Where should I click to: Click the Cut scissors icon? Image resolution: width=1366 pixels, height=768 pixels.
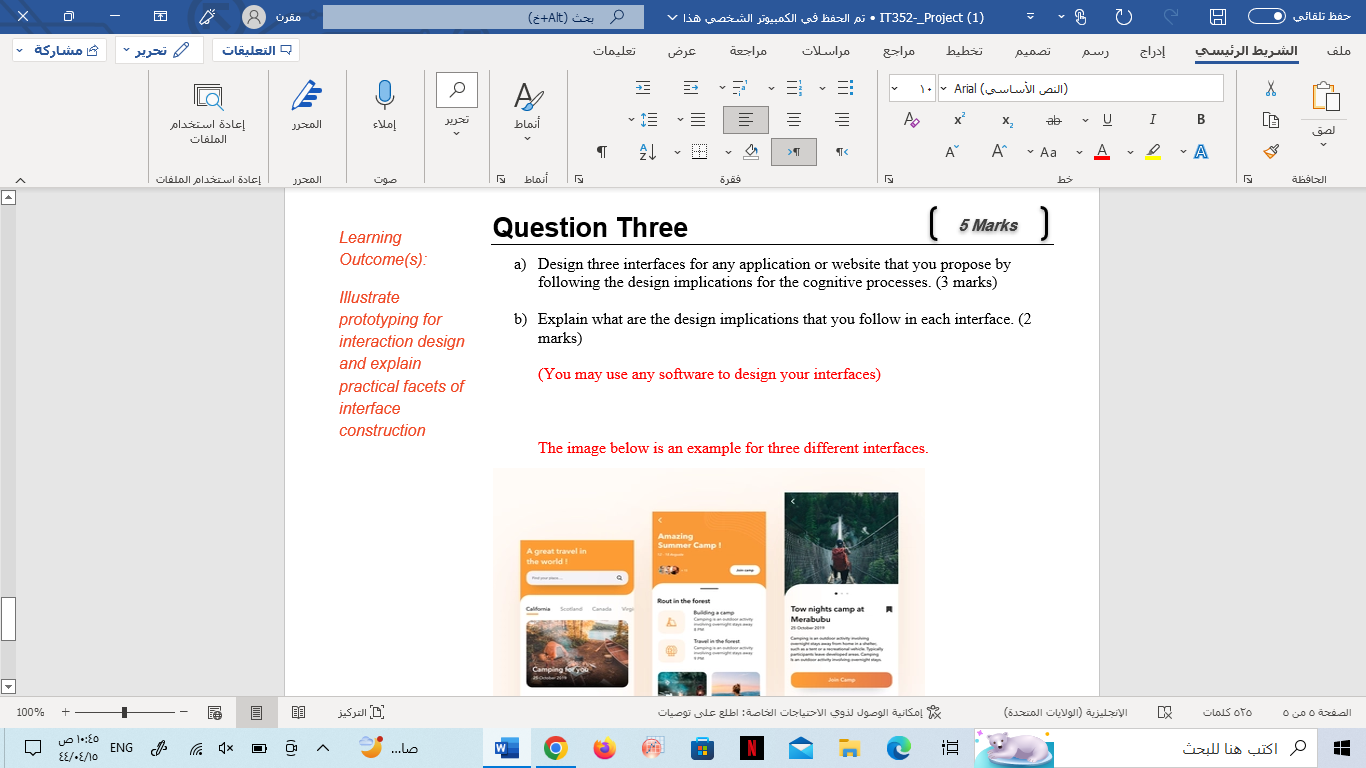[x=1271, y=89]
